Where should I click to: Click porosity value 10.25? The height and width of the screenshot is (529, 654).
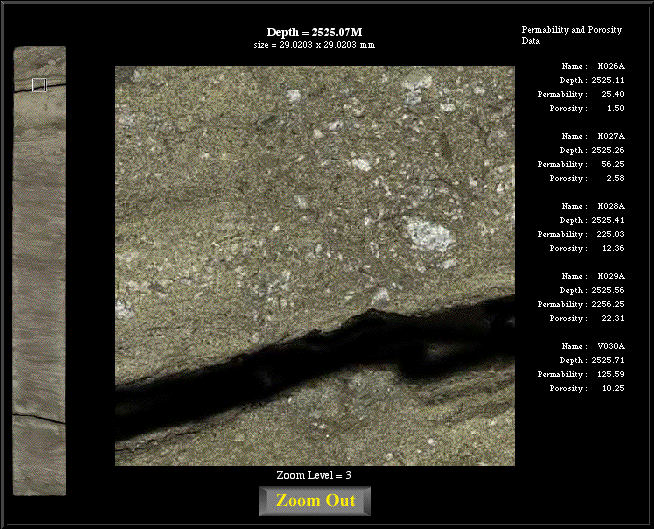[613, 388]
